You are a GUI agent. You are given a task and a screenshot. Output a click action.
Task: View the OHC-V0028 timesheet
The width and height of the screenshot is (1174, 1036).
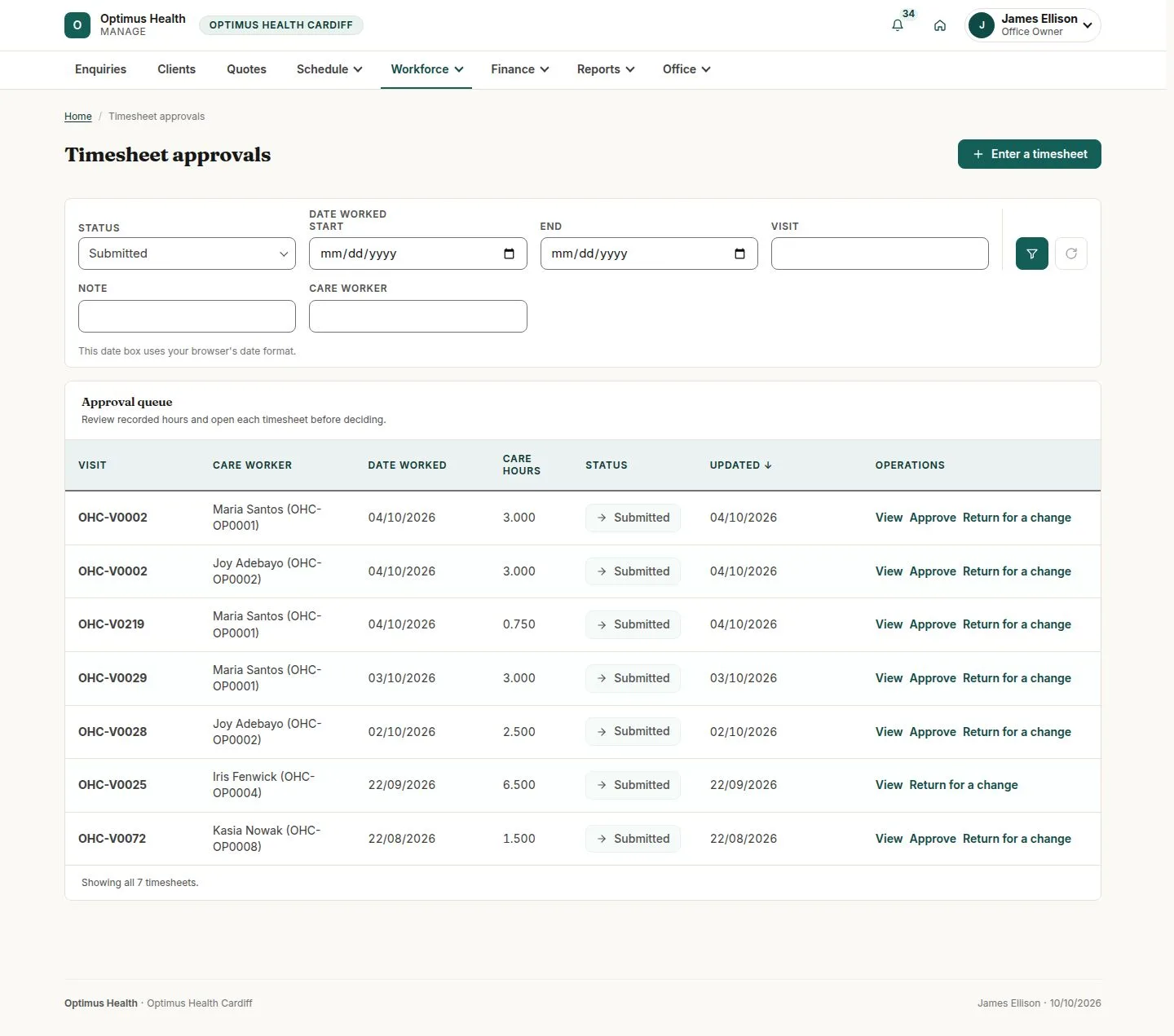pyautogui.click(x=889, y=732)
